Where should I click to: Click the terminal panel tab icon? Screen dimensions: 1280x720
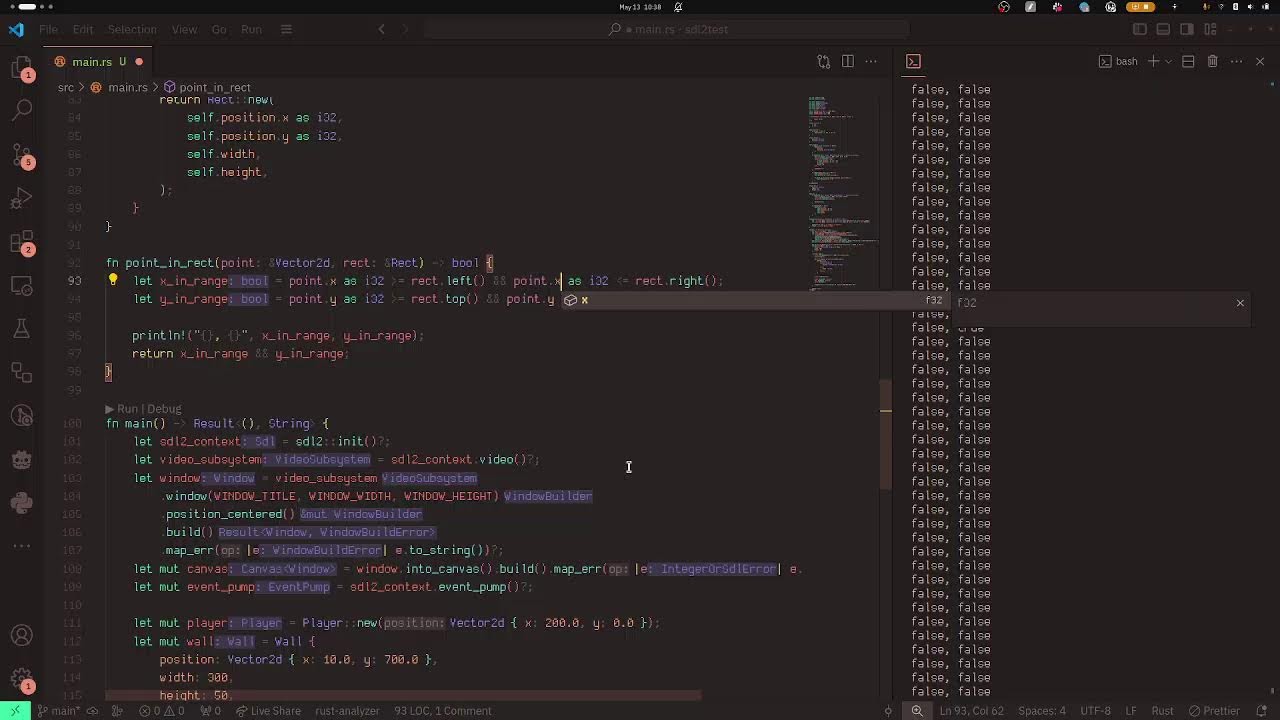(x=913, y=61)
